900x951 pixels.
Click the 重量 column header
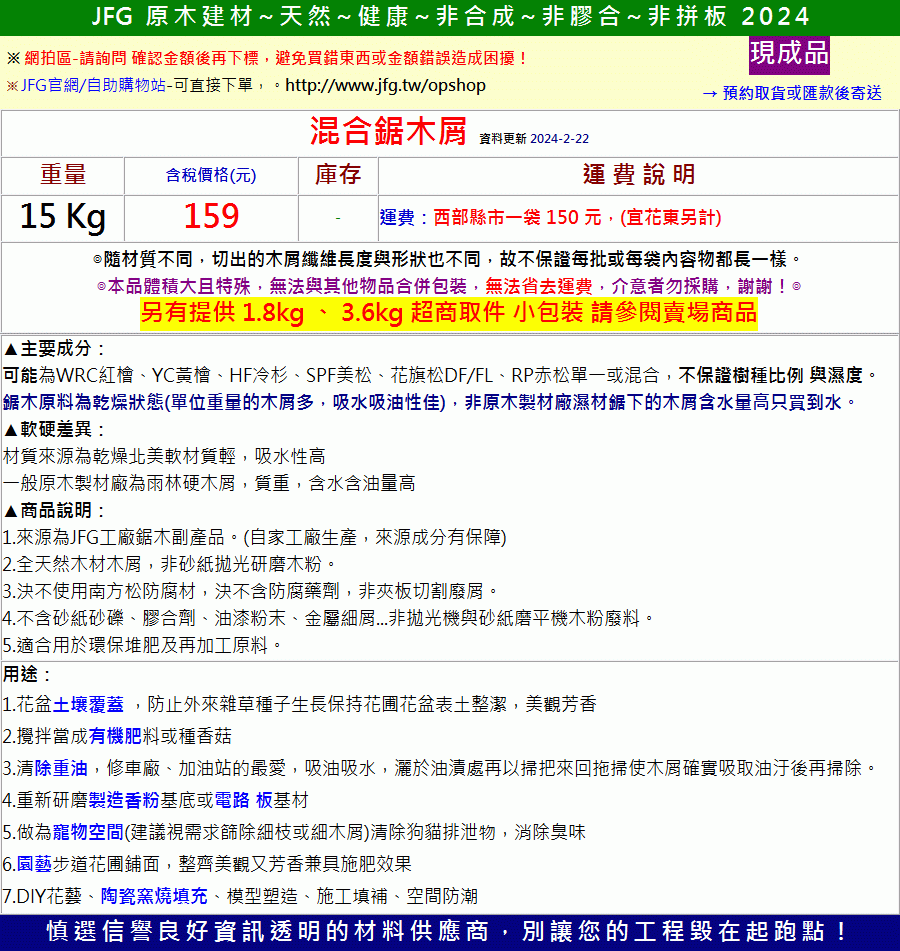63,175
